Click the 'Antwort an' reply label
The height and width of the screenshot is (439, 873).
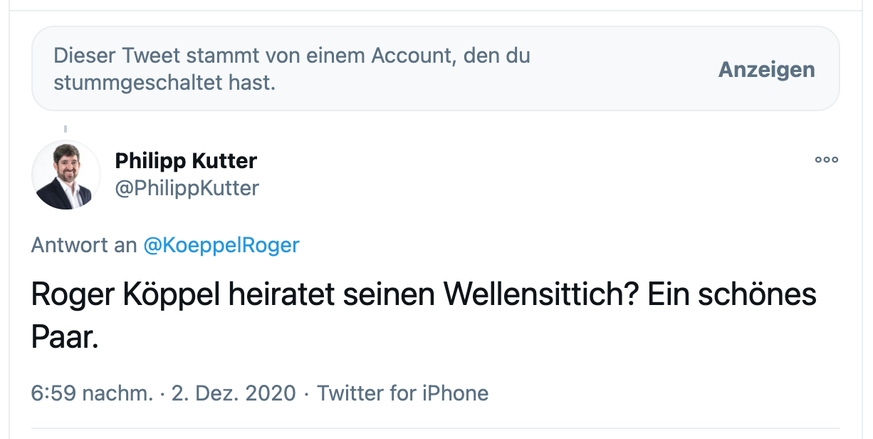point(85,245)
